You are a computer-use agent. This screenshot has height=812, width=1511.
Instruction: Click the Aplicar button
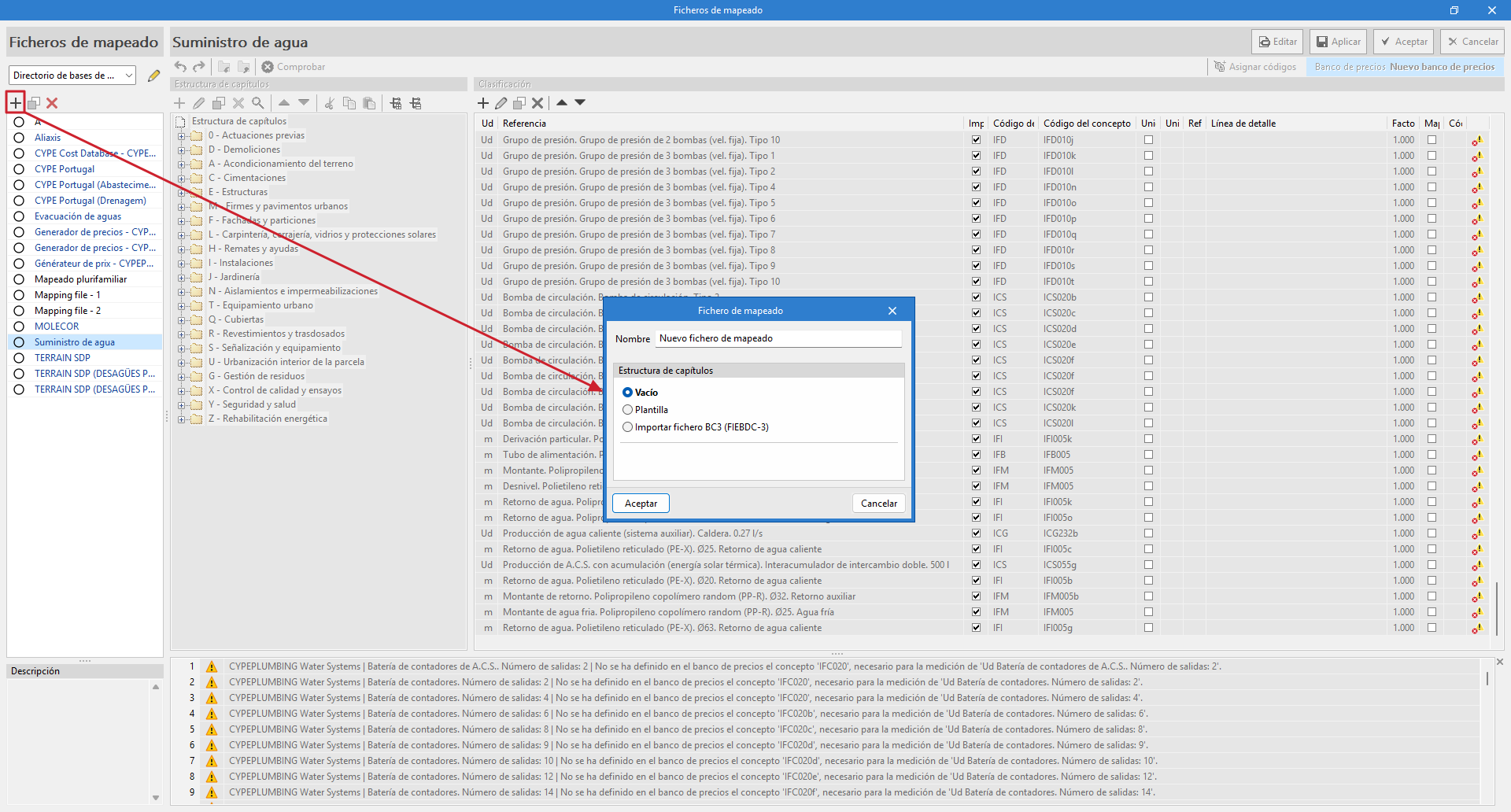(1339, 42)
